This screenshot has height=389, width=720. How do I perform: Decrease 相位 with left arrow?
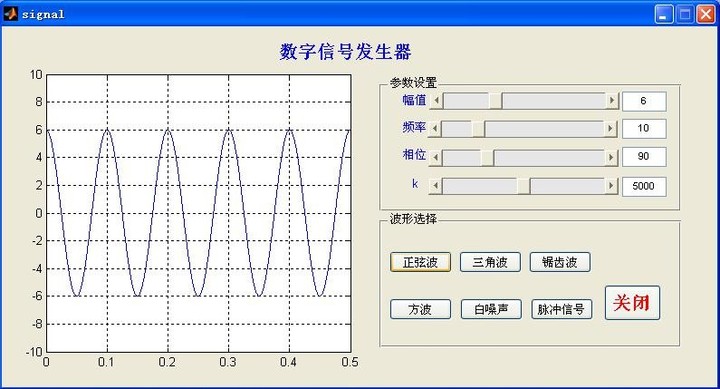click(436, 158)
